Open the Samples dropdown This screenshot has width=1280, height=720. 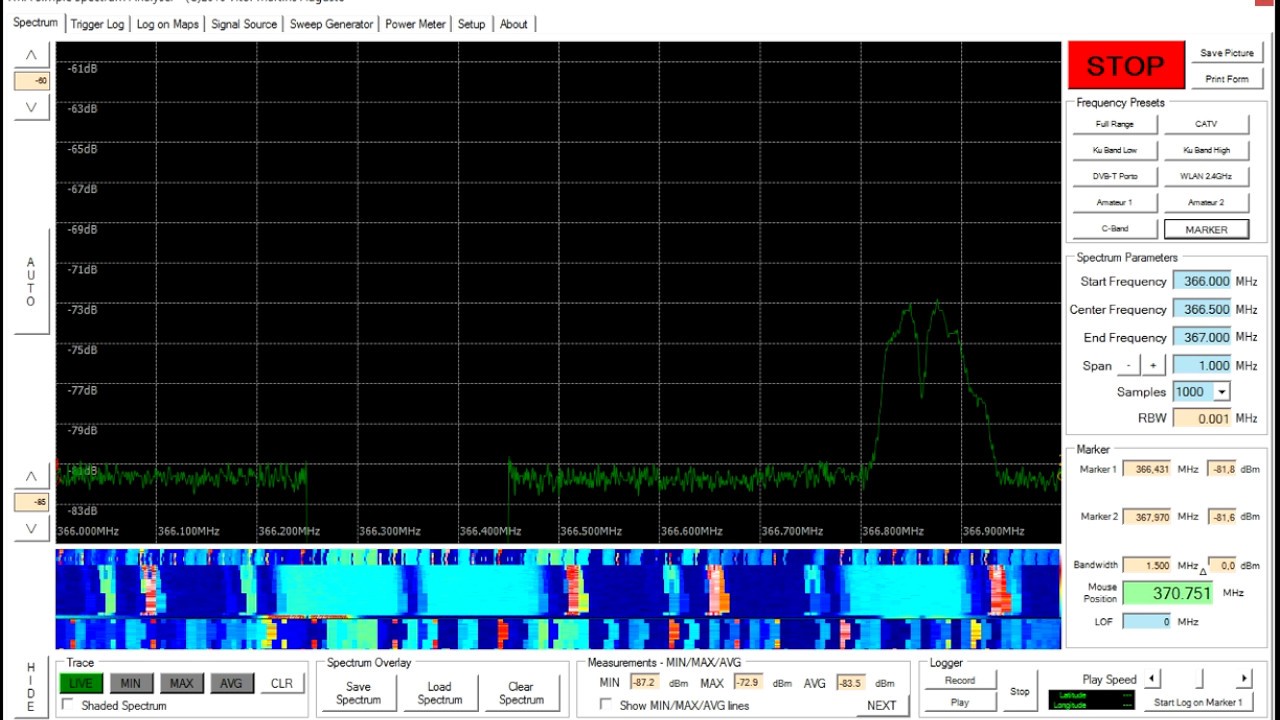click(x=1222, y=392)
